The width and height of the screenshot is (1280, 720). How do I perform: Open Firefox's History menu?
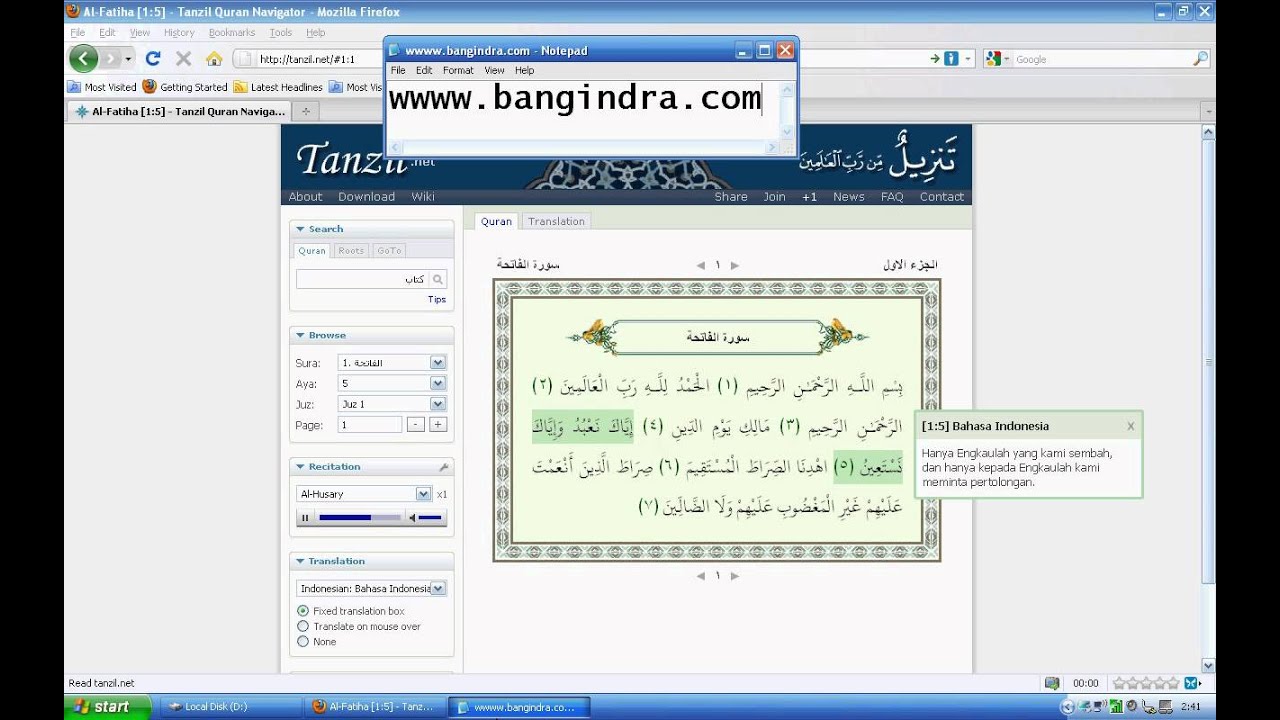(x=179, y=33)
